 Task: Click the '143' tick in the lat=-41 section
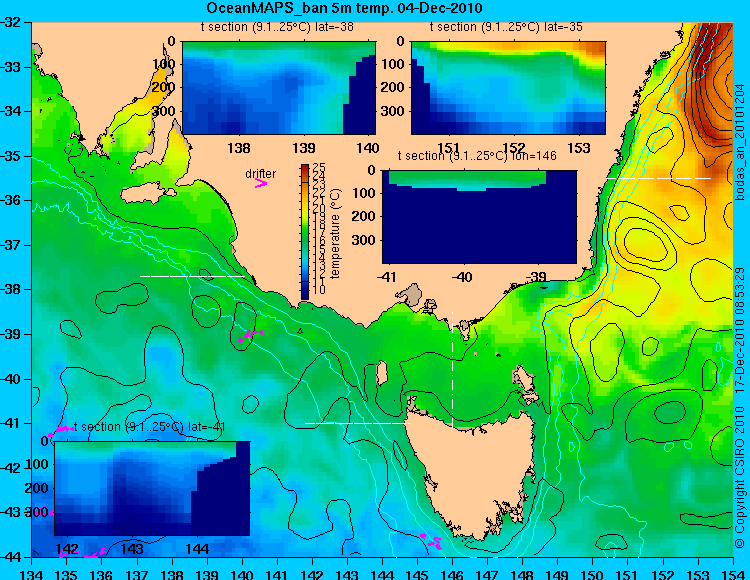click(132, 548)
